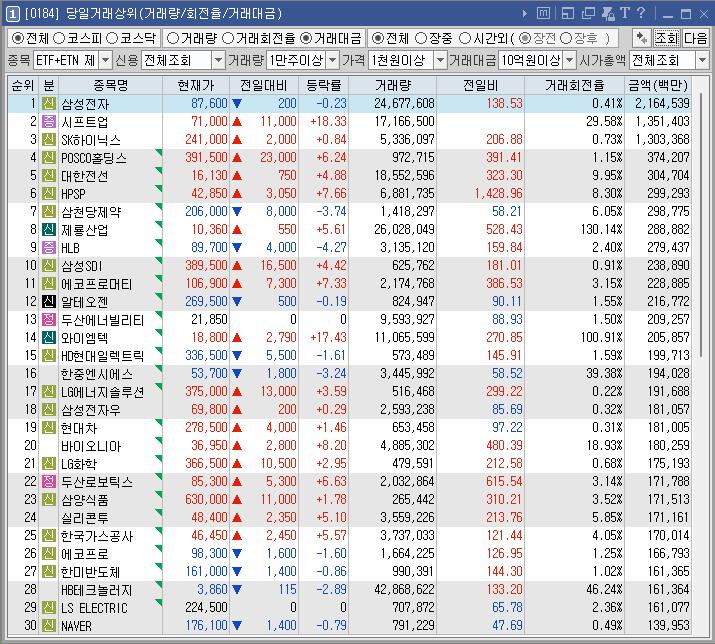Select the 전체 session radio button left of 장중
Image resolution: width=715 pixels, height=644 pixels.
378,38
